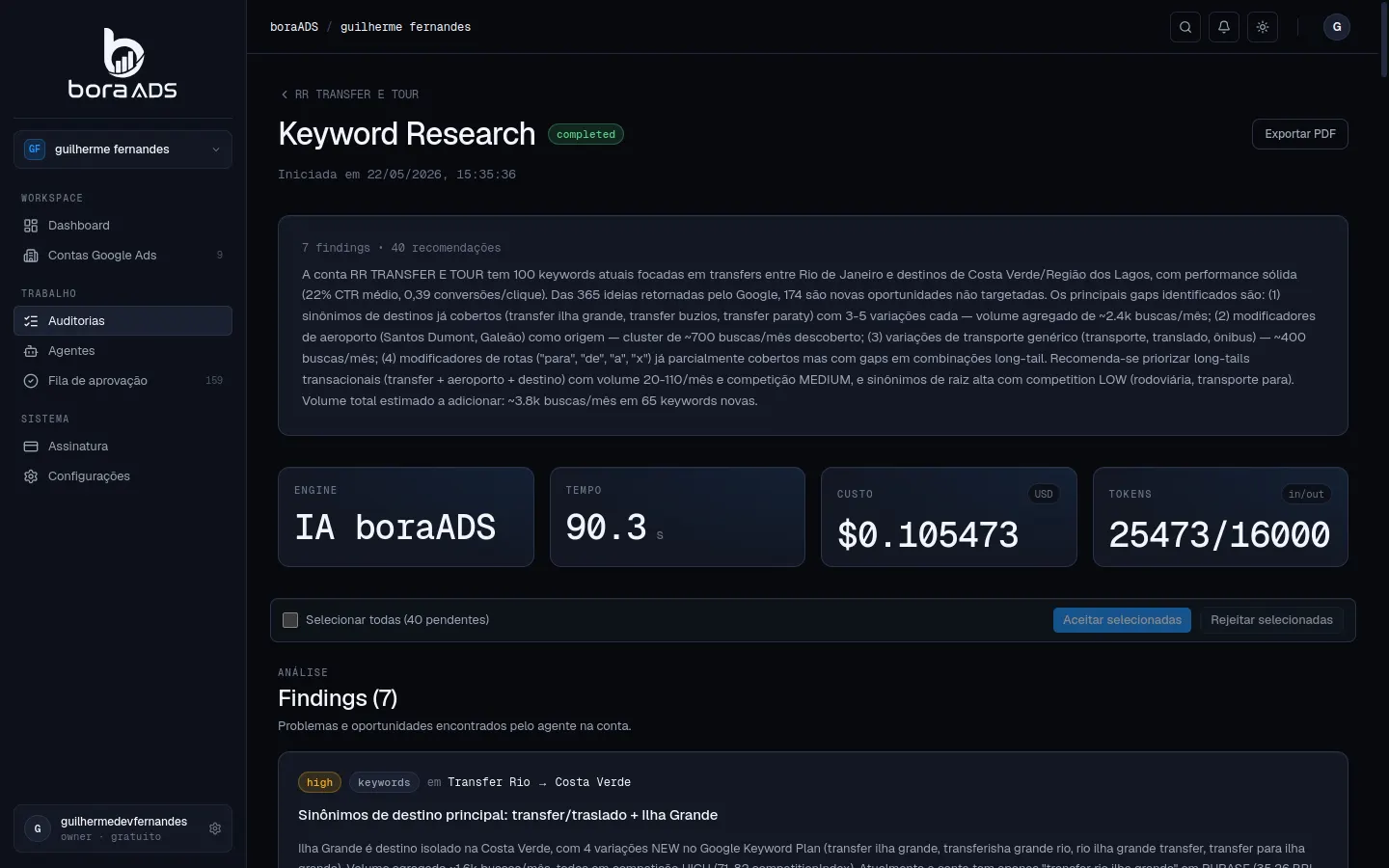Click the Dashboard grid icon

click(31, 226)
